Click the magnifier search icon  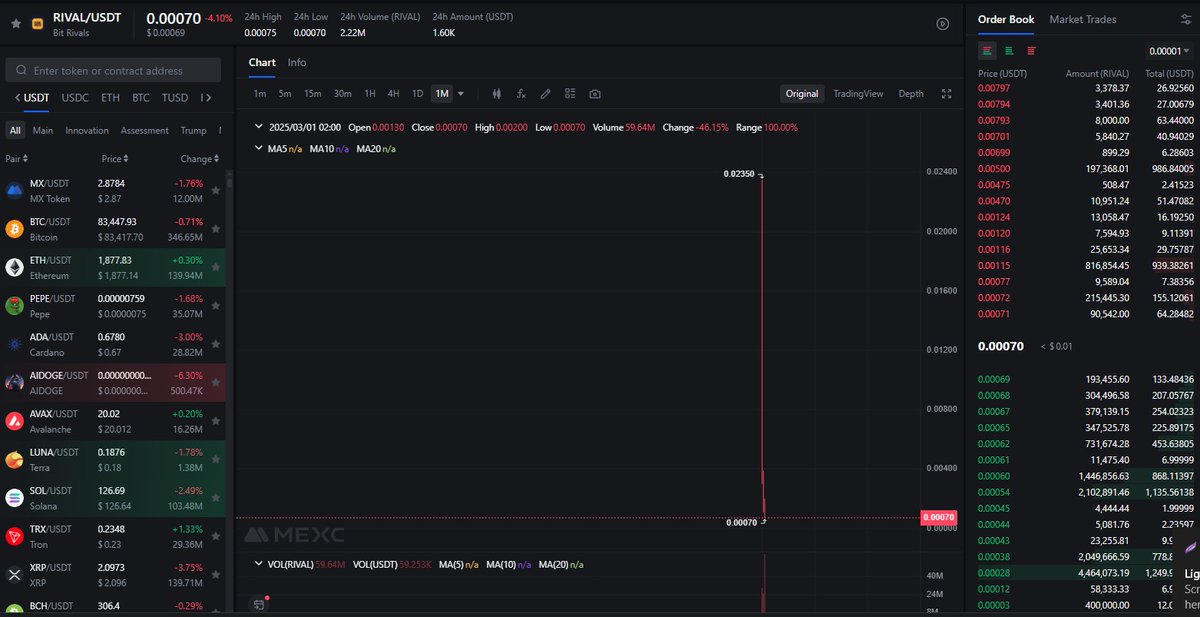pyautogui.click(x=21, y=71)
